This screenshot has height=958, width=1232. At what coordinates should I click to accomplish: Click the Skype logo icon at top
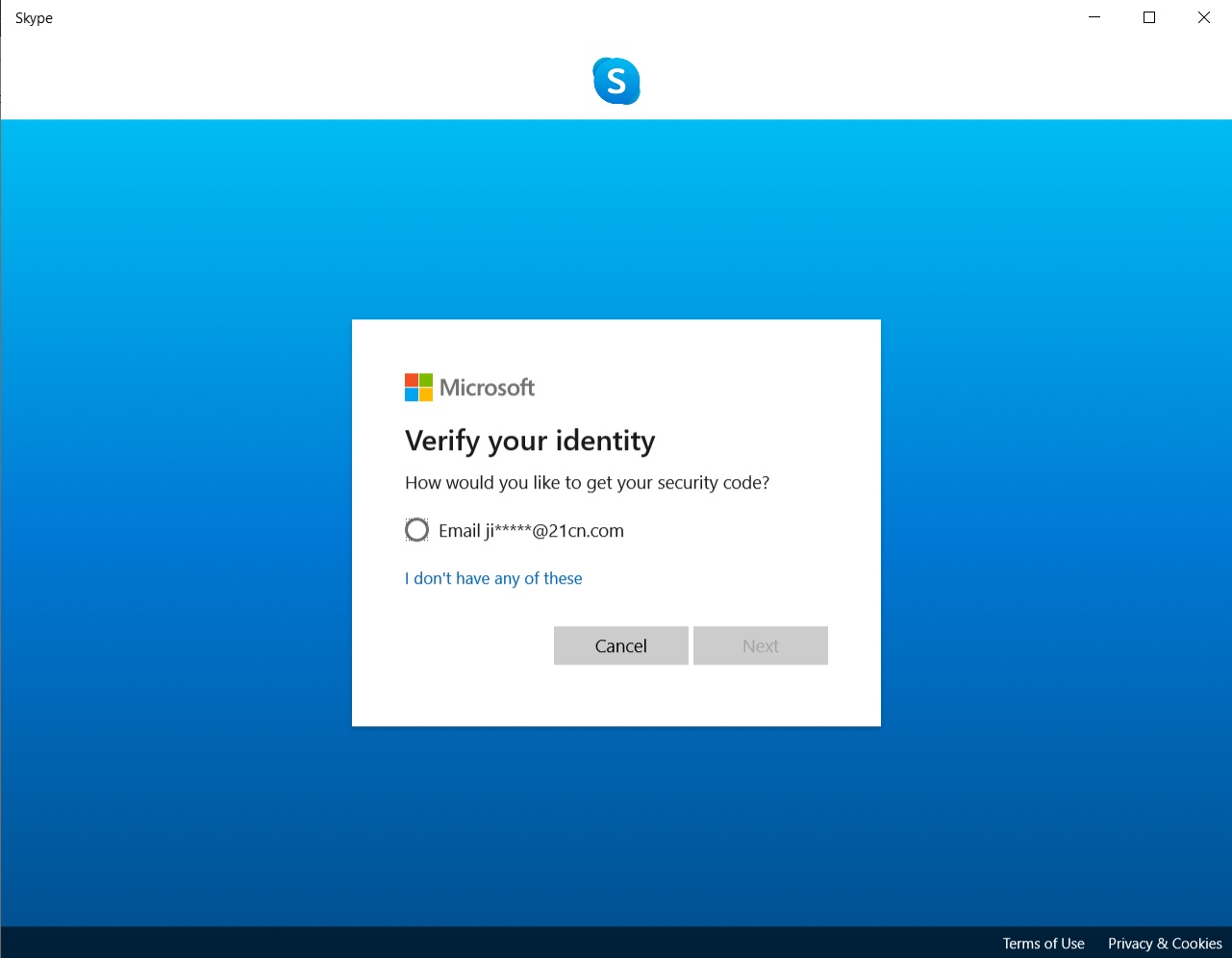(616, 81)
